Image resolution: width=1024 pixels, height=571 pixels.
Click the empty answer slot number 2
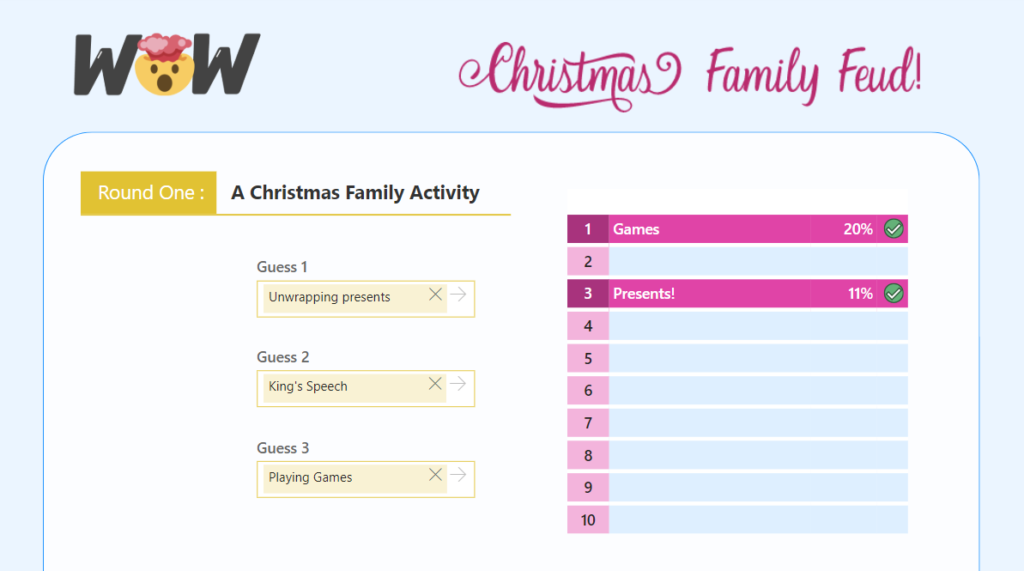click(x=757, y=262)
